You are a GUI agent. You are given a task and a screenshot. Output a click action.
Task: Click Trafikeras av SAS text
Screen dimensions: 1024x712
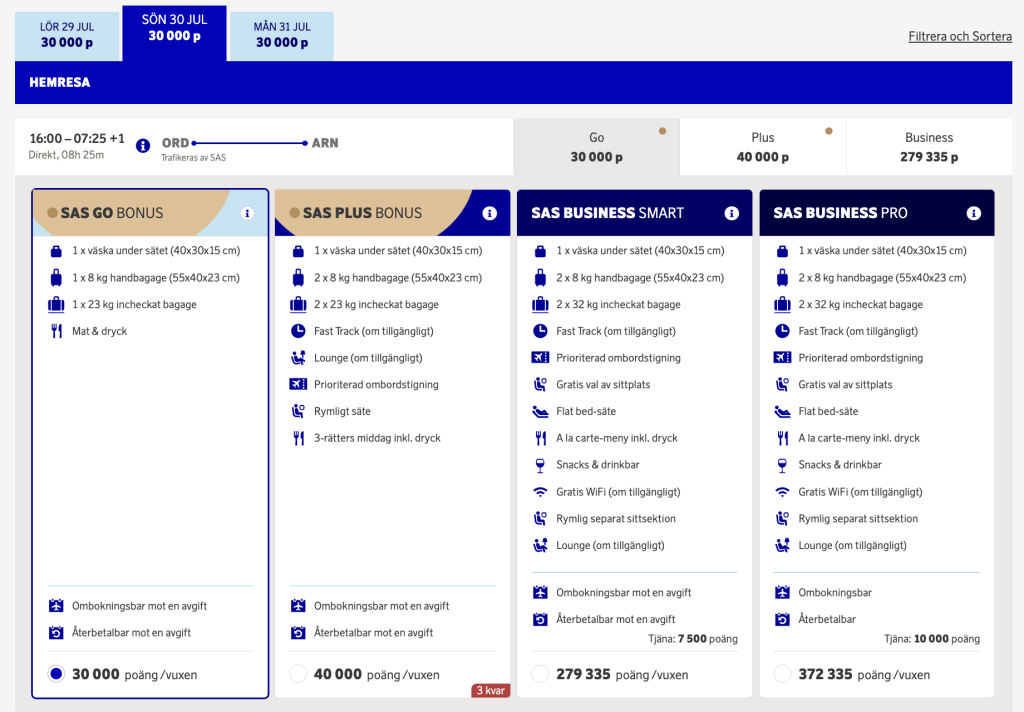[193, 157]
